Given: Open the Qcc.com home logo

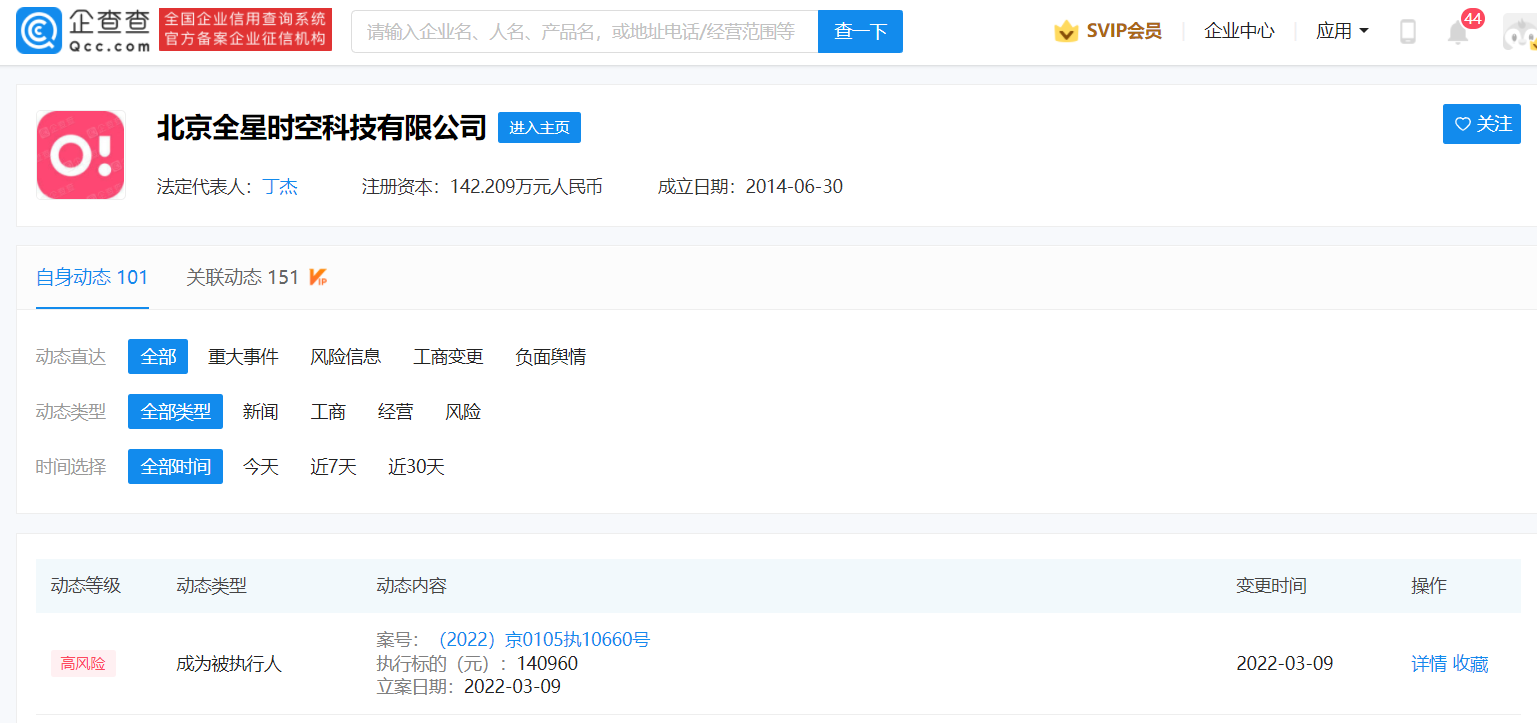Looking at the screenshot, I should pos(84,31).
